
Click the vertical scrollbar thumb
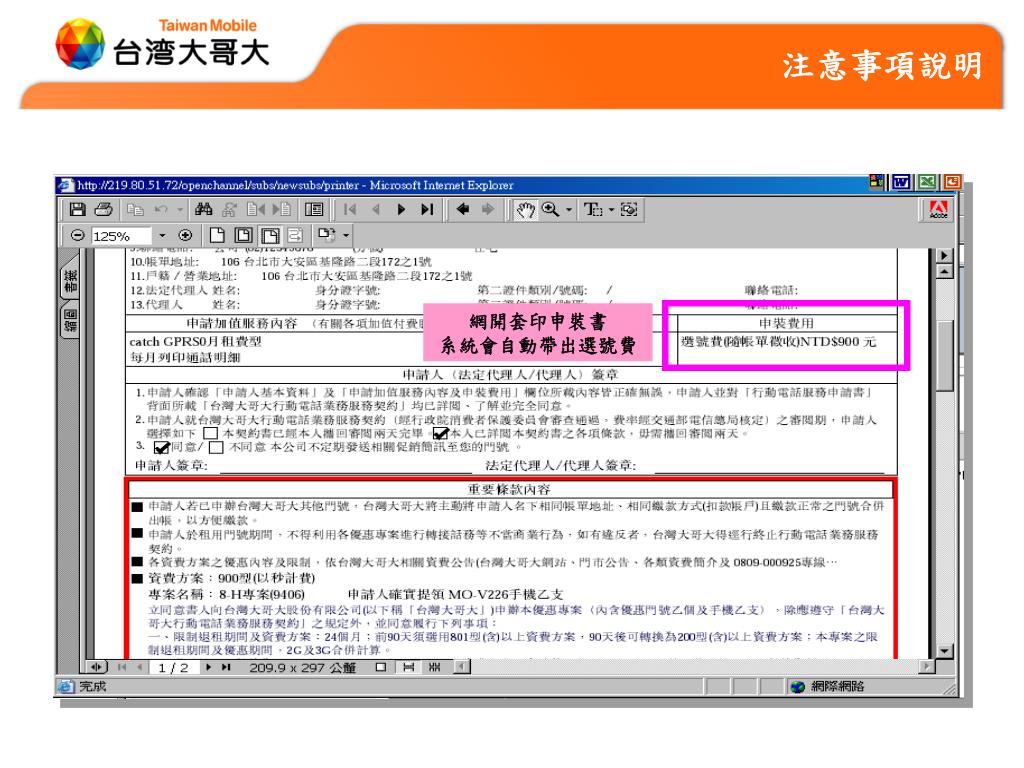click(944, 355)
